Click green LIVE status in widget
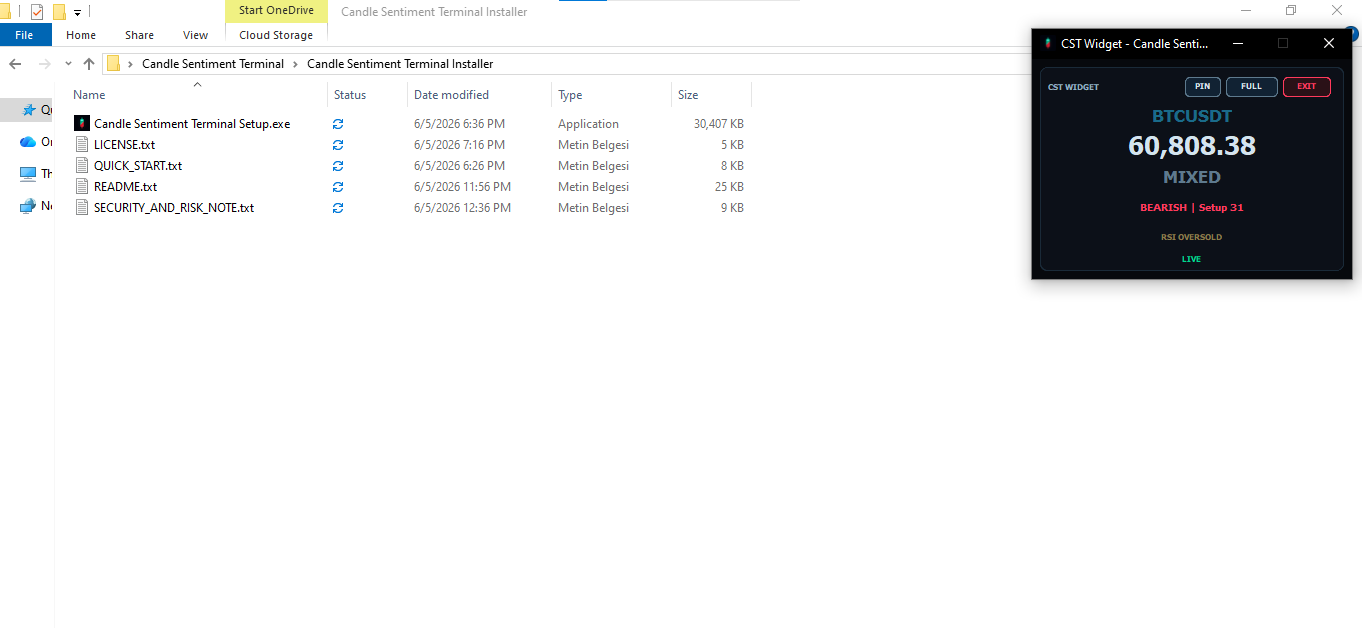 coord(1192,259)
